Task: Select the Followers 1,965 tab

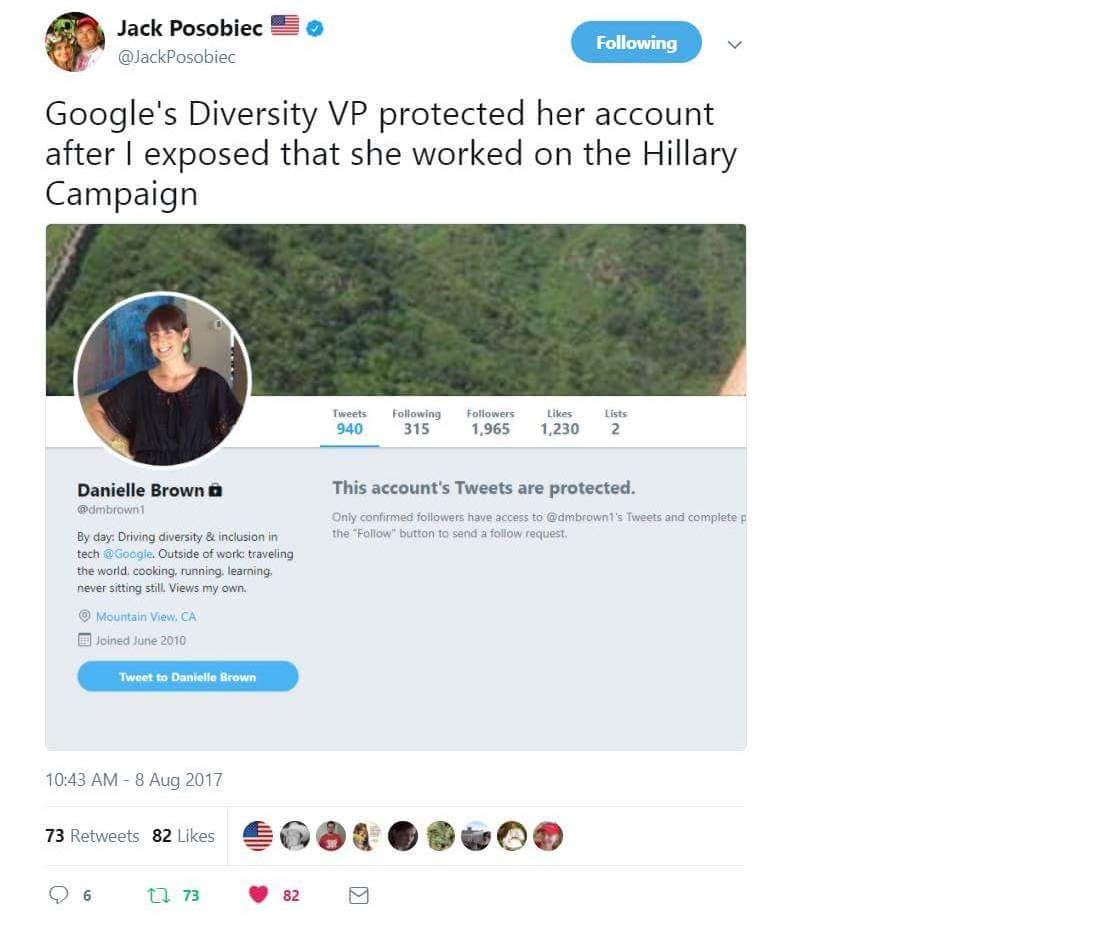Action: tap(491, 422)
